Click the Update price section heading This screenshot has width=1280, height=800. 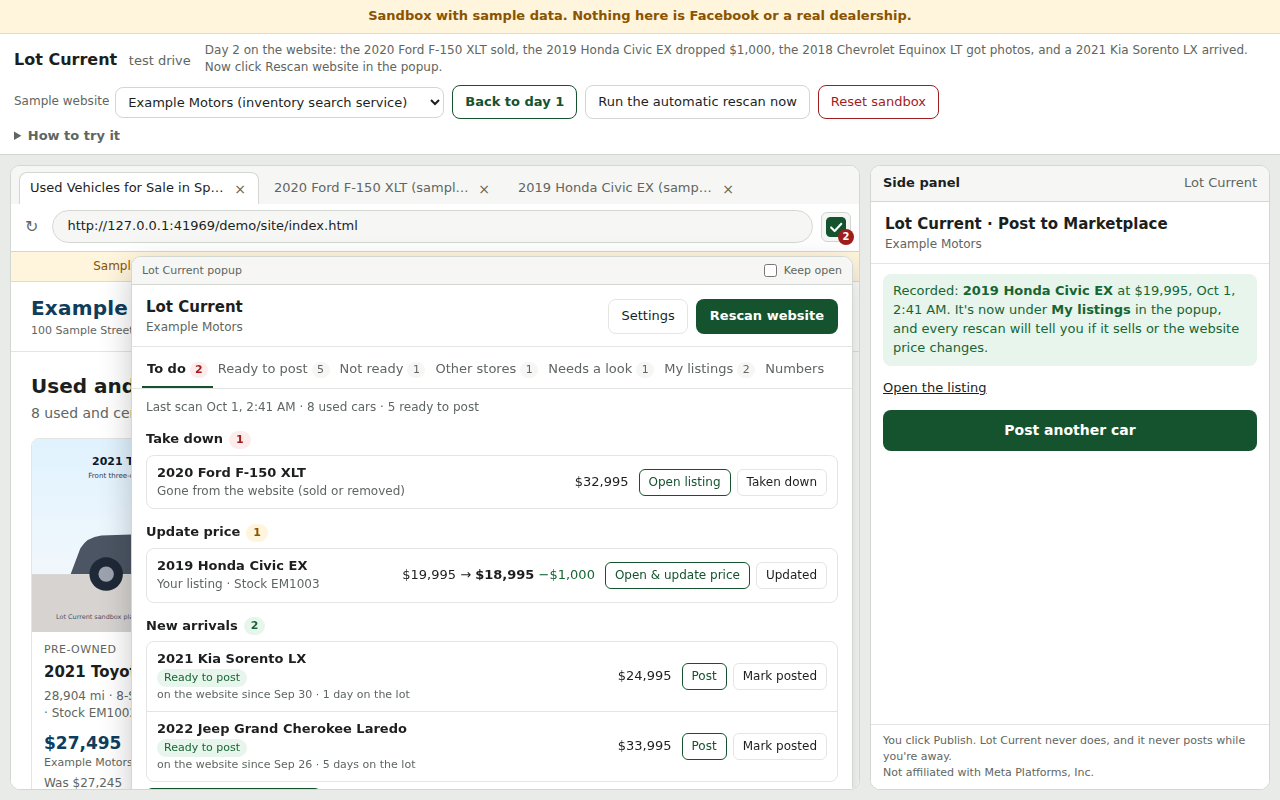pyautogui.click(x=193, y=532)
